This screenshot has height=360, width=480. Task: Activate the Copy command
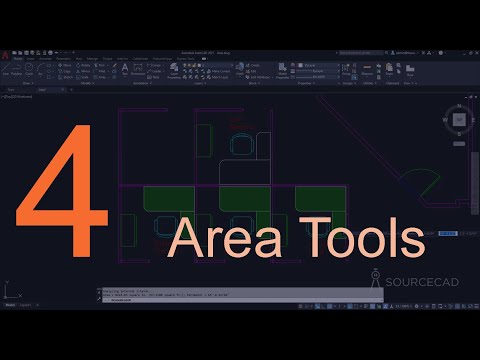[65, 71]
